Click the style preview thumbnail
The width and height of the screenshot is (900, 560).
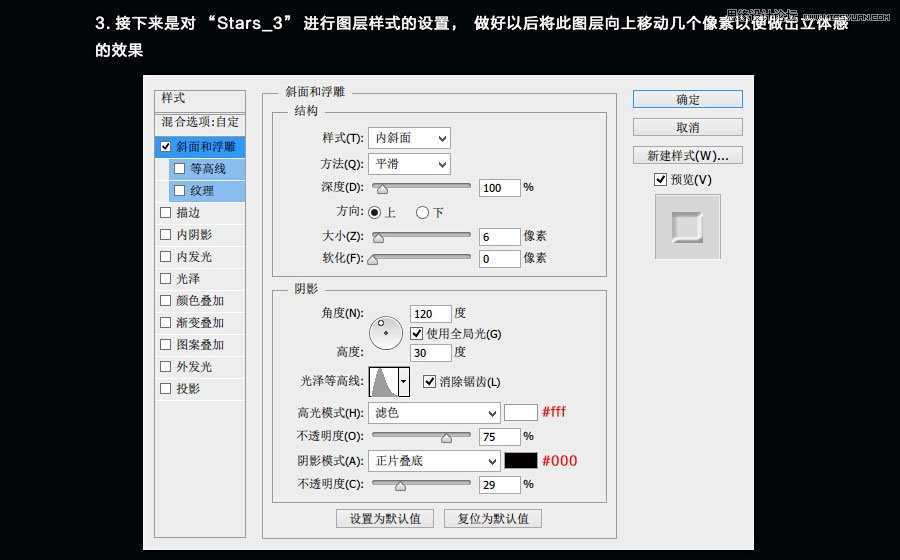(688, 227)
